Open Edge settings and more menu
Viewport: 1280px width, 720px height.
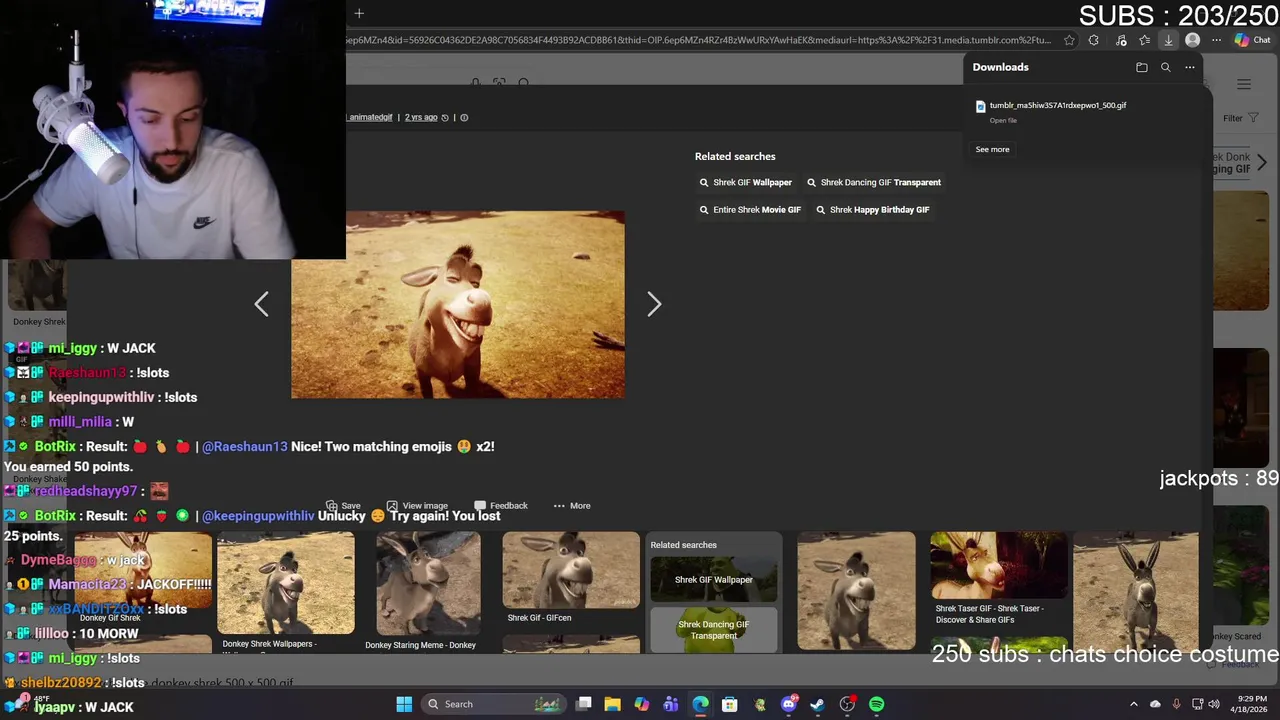coord(1216,40)
